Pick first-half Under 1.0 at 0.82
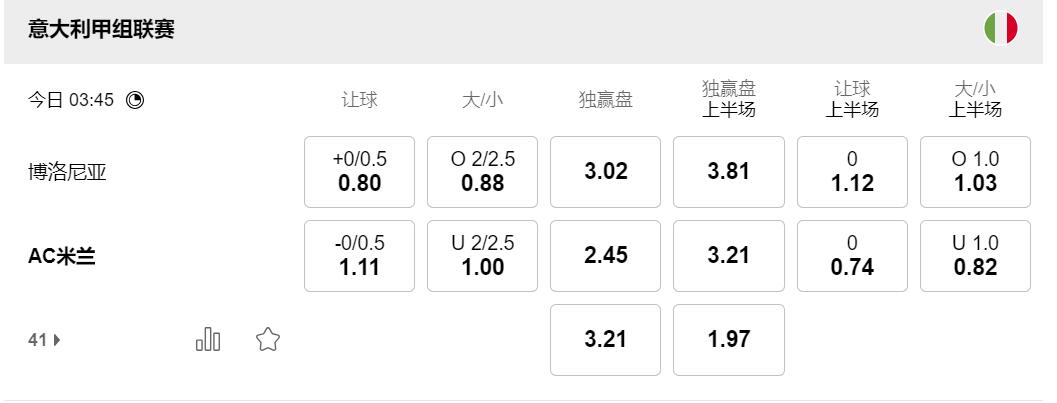This screenshot has height=403, width=1057. [975, 256]
